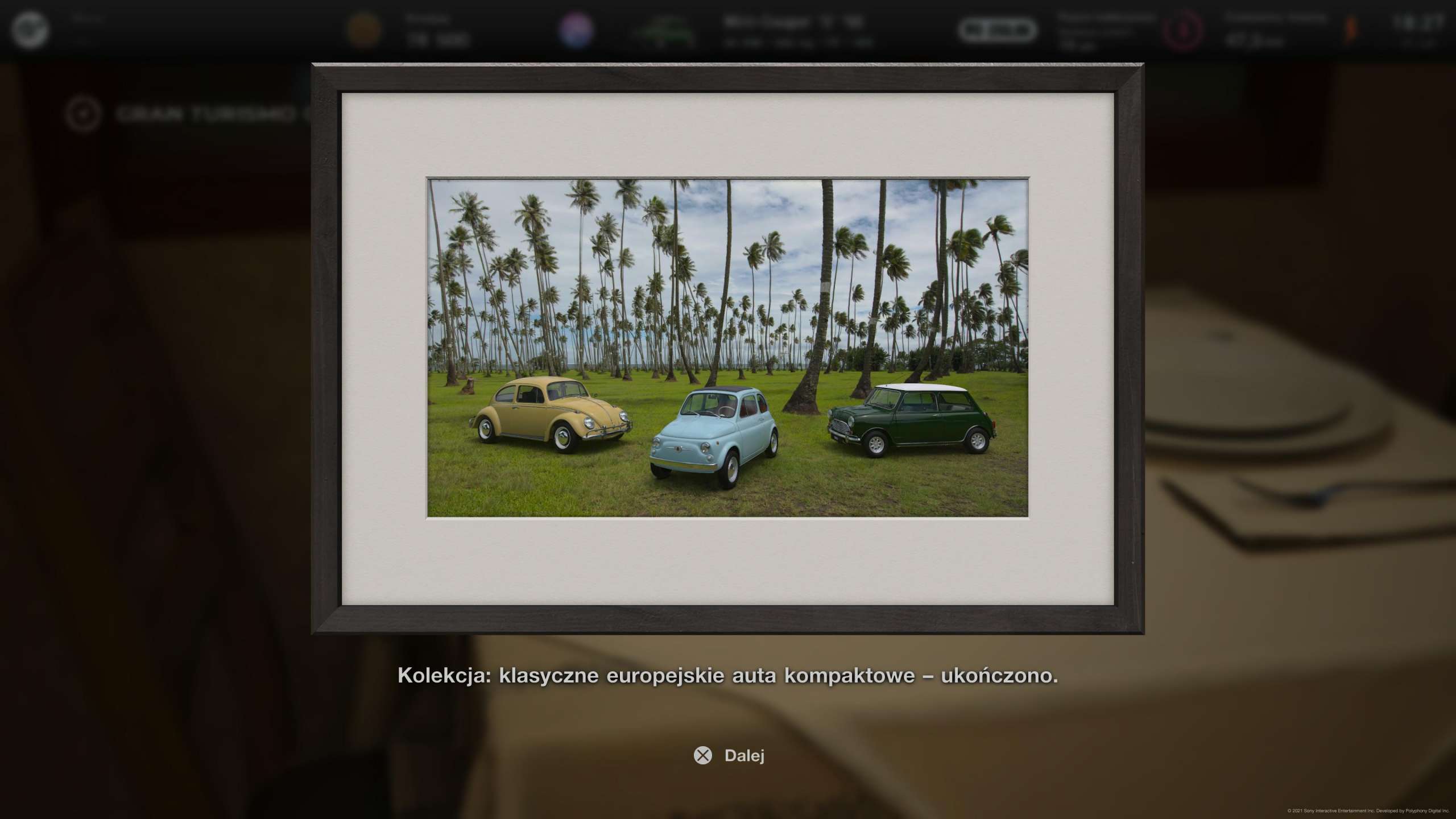Open the blurred profile avatar icon

point(30,30)
